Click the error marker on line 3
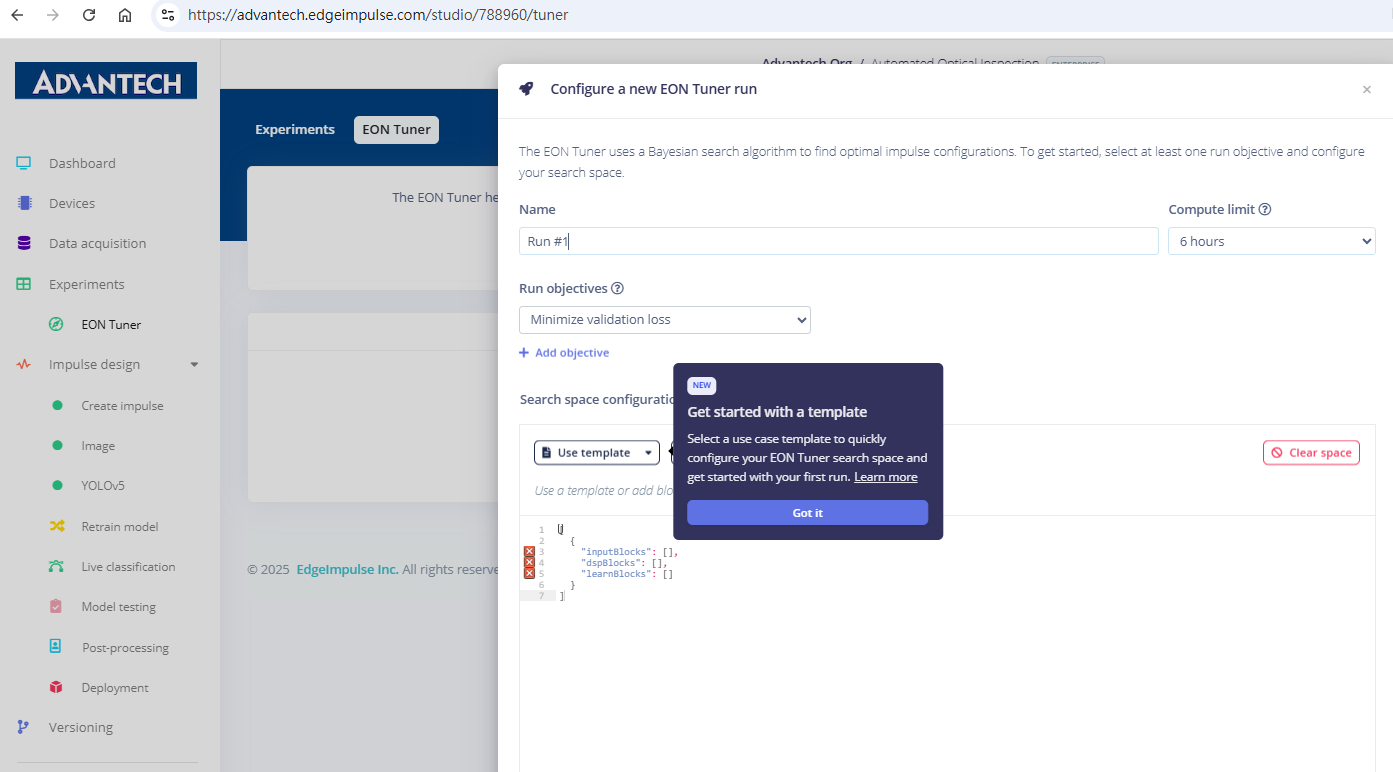Screen dimensions: 1393x772 coord(530,552)
